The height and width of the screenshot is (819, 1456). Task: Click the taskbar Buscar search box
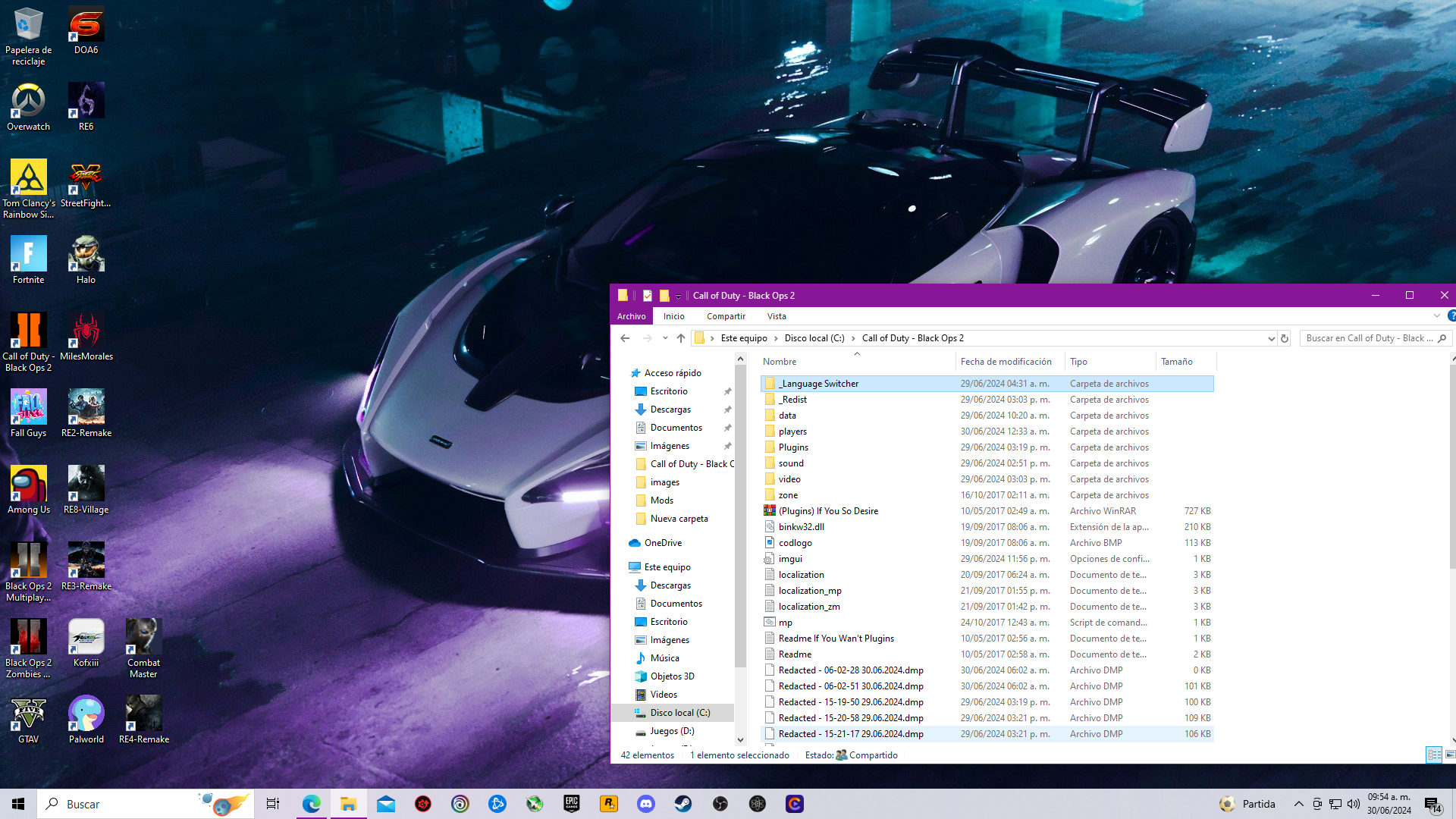click(x=147, y=804)
